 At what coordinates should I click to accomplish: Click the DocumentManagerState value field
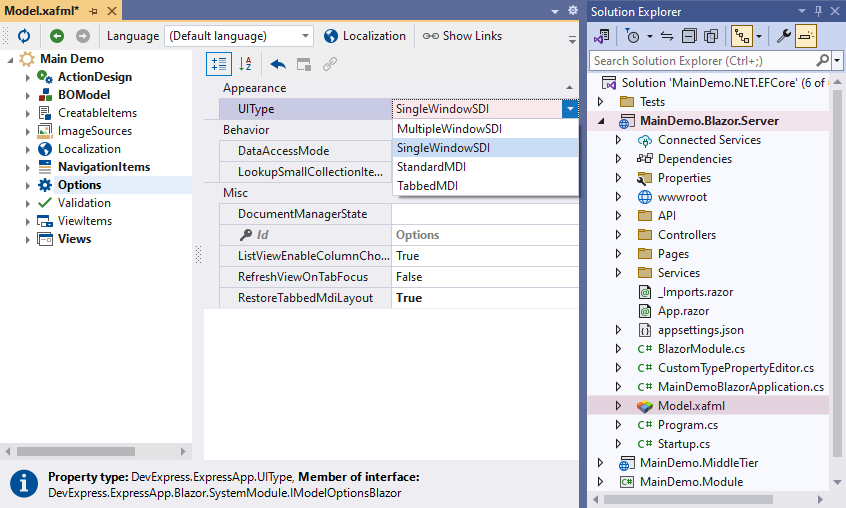pyautogui.click(x=485, y=214)
